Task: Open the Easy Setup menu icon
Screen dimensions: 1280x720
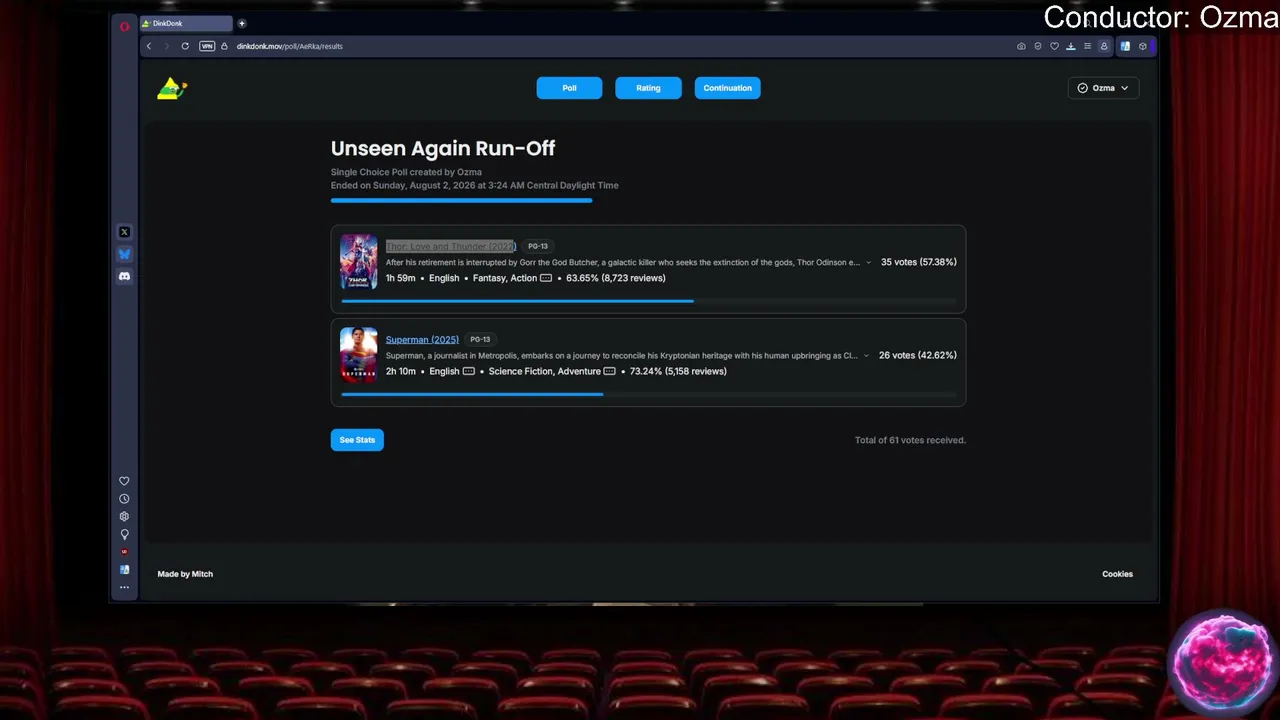Action: tap(1087, 46)
